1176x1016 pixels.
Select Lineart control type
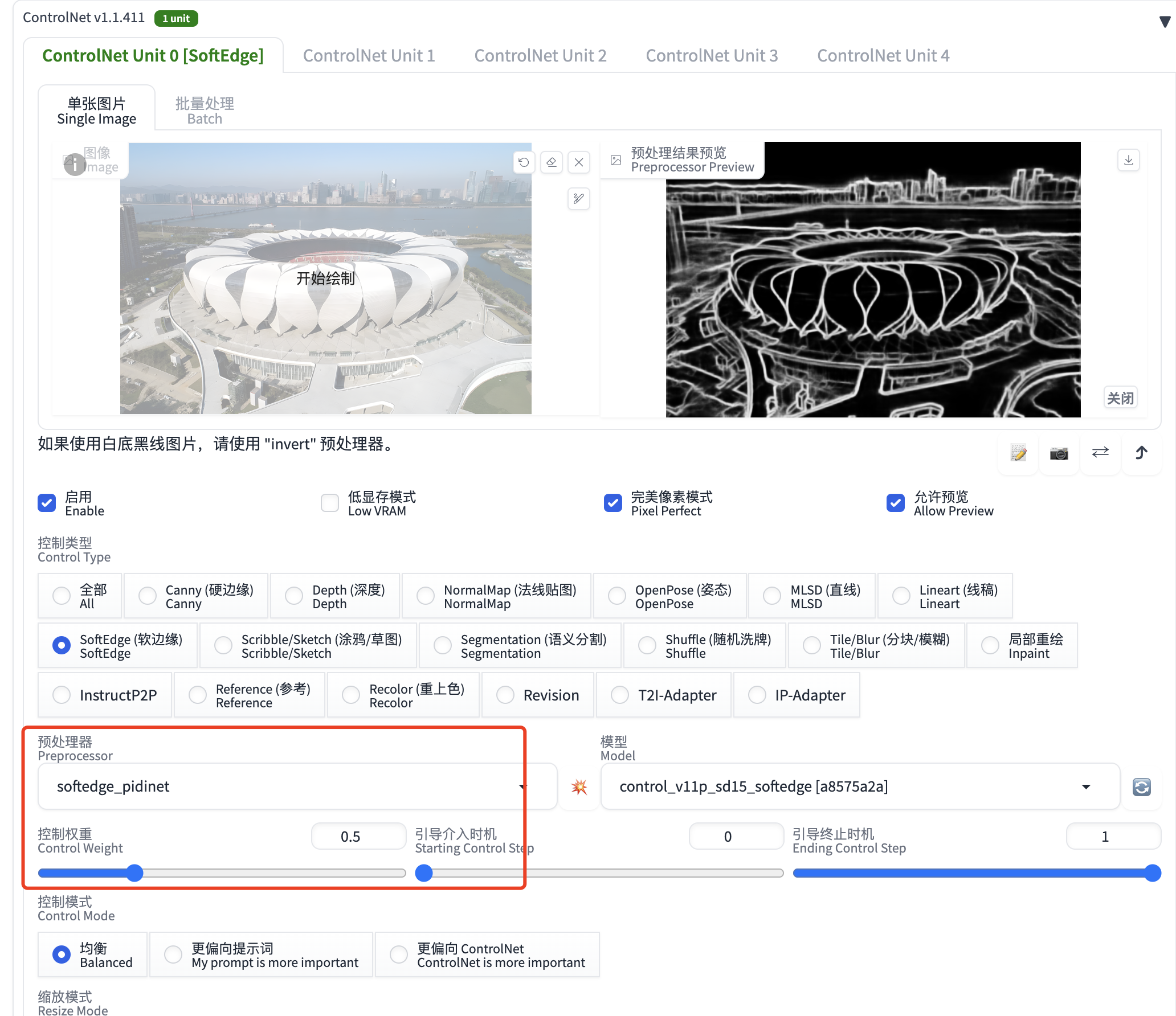point(945,596)
